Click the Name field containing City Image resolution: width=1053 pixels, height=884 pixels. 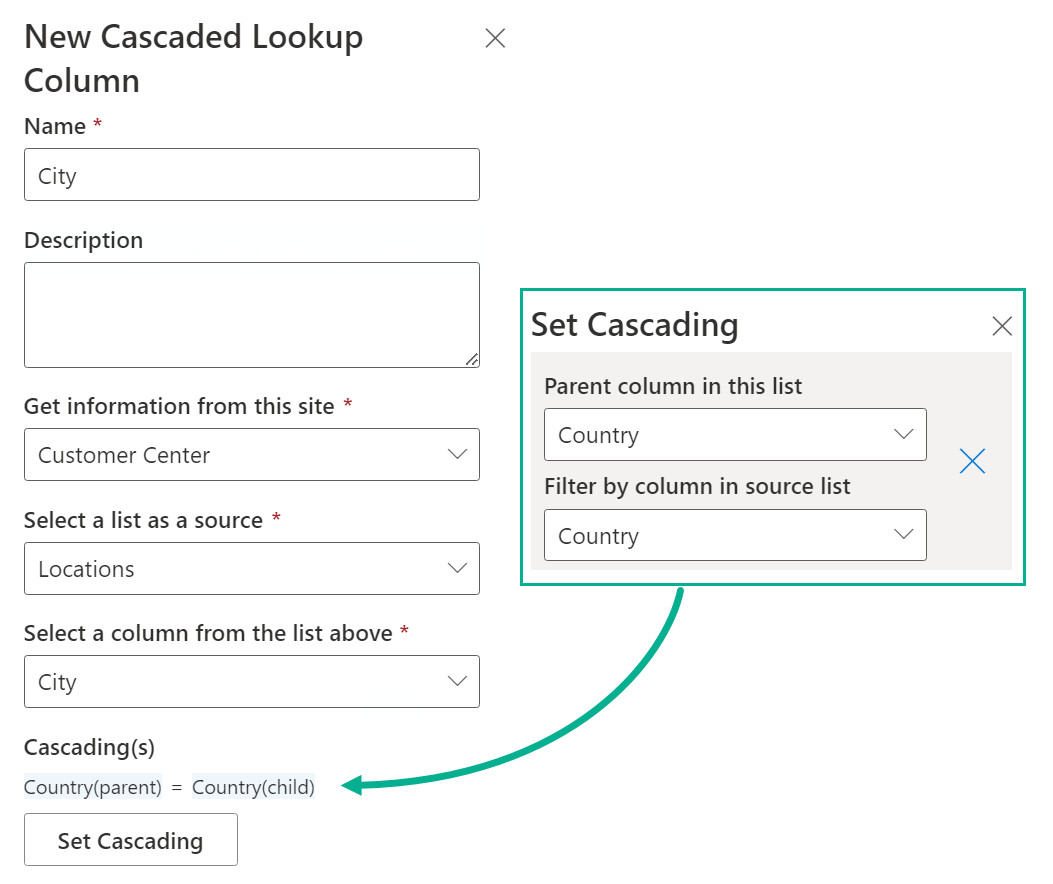coord(250,174)
